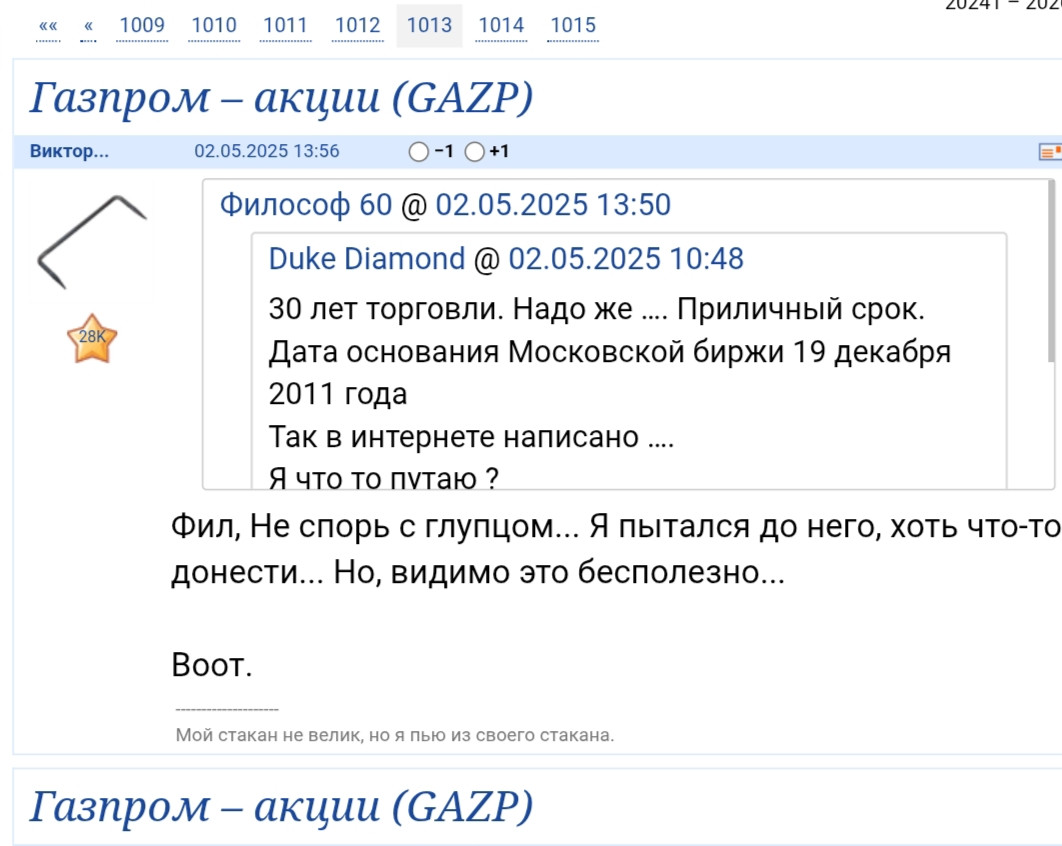
Task: Select the -1 rating radio button
Action: click(x=419, y=152)
